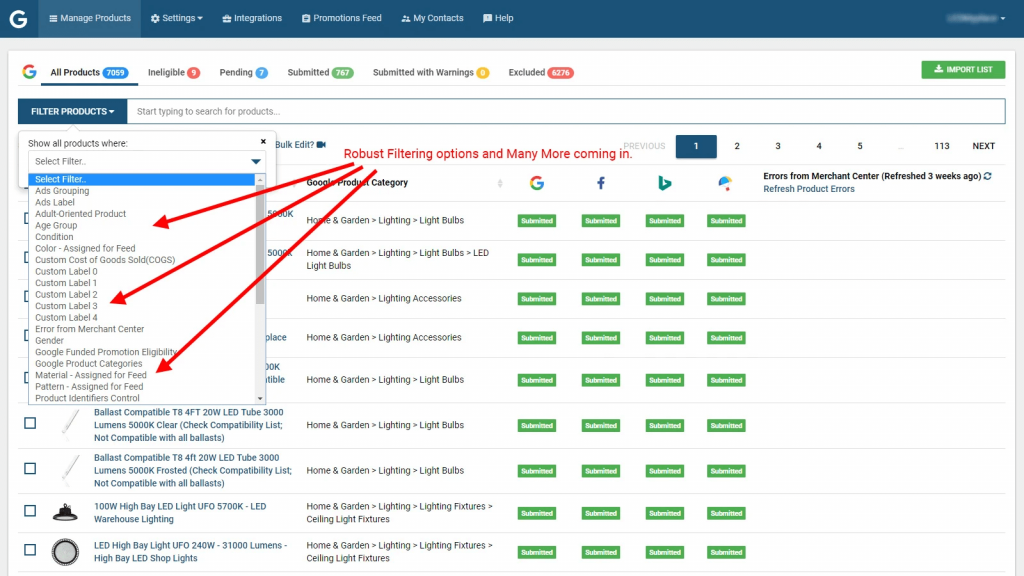The width and height of the screenshot is (1024, 576).
Task: Click the Bing channel column icon
Action: click(x=664, y=183)
